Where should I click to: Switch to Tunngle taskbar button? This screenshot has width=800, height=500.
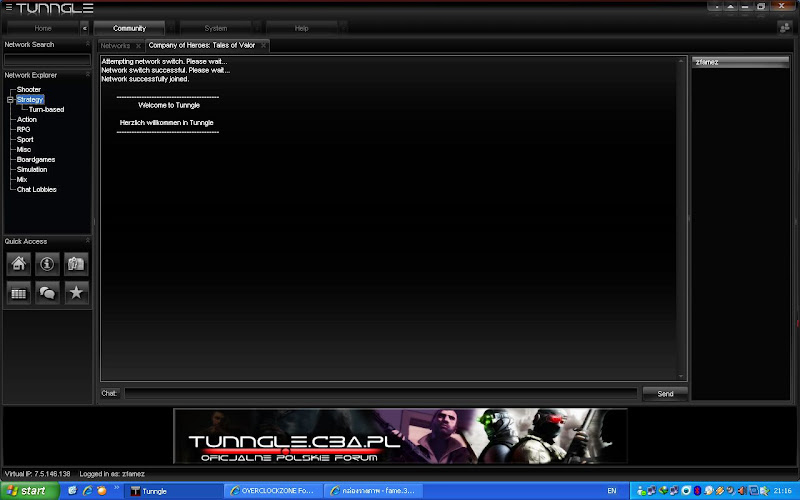[x=173, y=491]
